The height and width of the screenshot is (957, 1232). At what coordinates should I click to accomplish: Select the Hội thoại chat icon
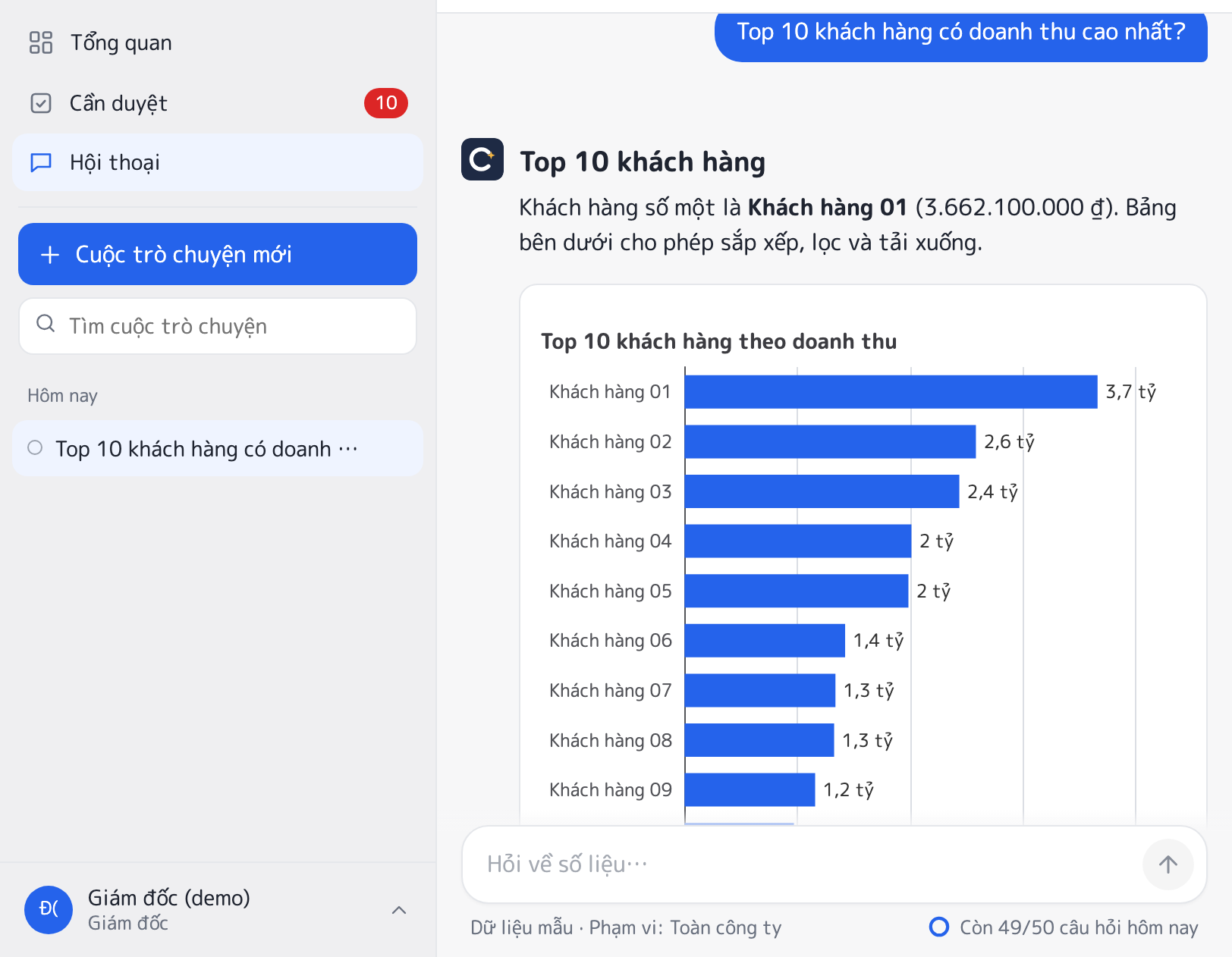click(41, 162)
